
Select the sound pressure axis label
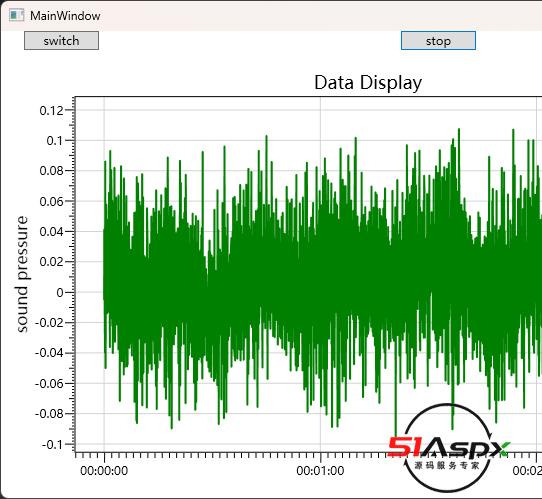(22, 274)
